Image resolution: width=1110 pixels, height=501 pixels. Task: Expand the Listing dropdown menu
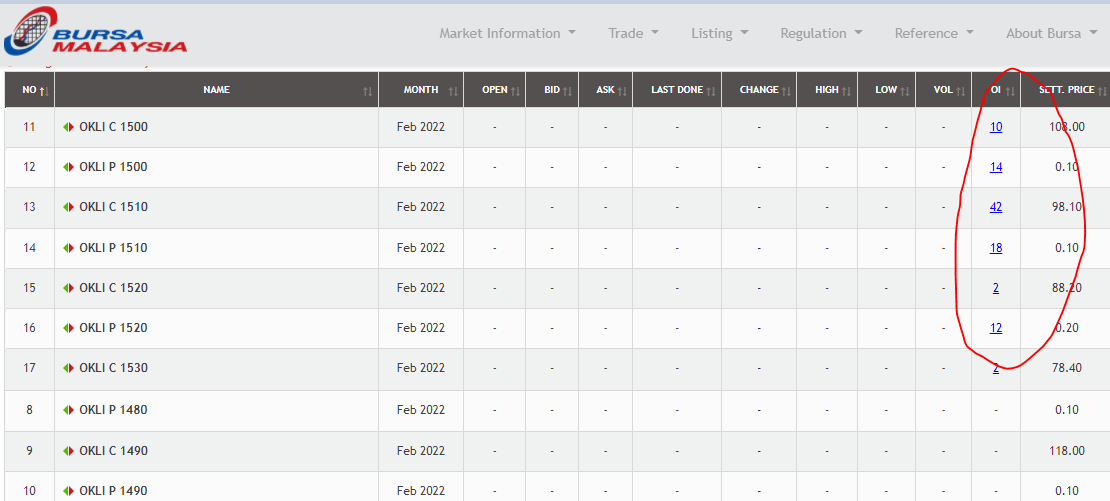click(x=719, y=33)
